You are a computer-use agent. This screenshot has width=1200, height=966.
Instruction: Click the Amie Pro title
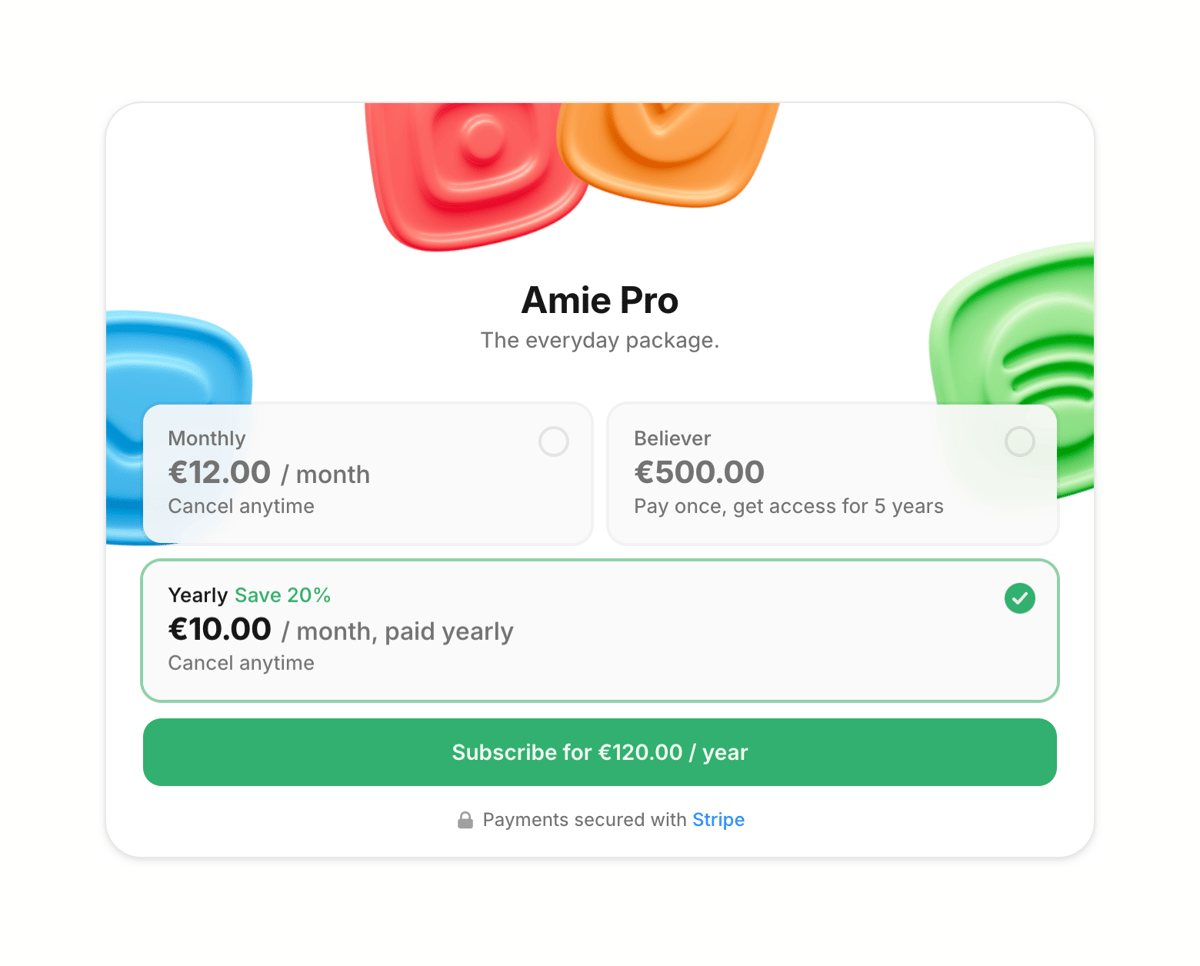tap(599, 300)
